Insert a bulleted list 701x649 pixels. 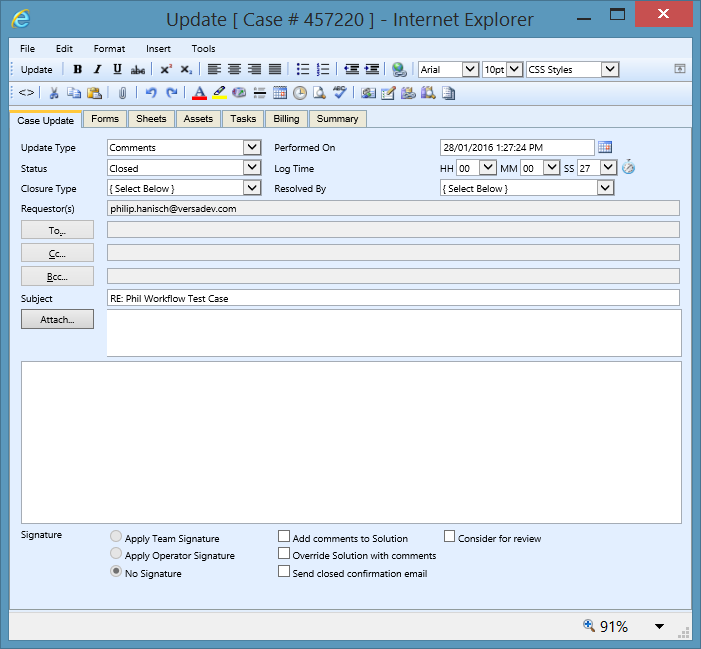coord(303,69)
